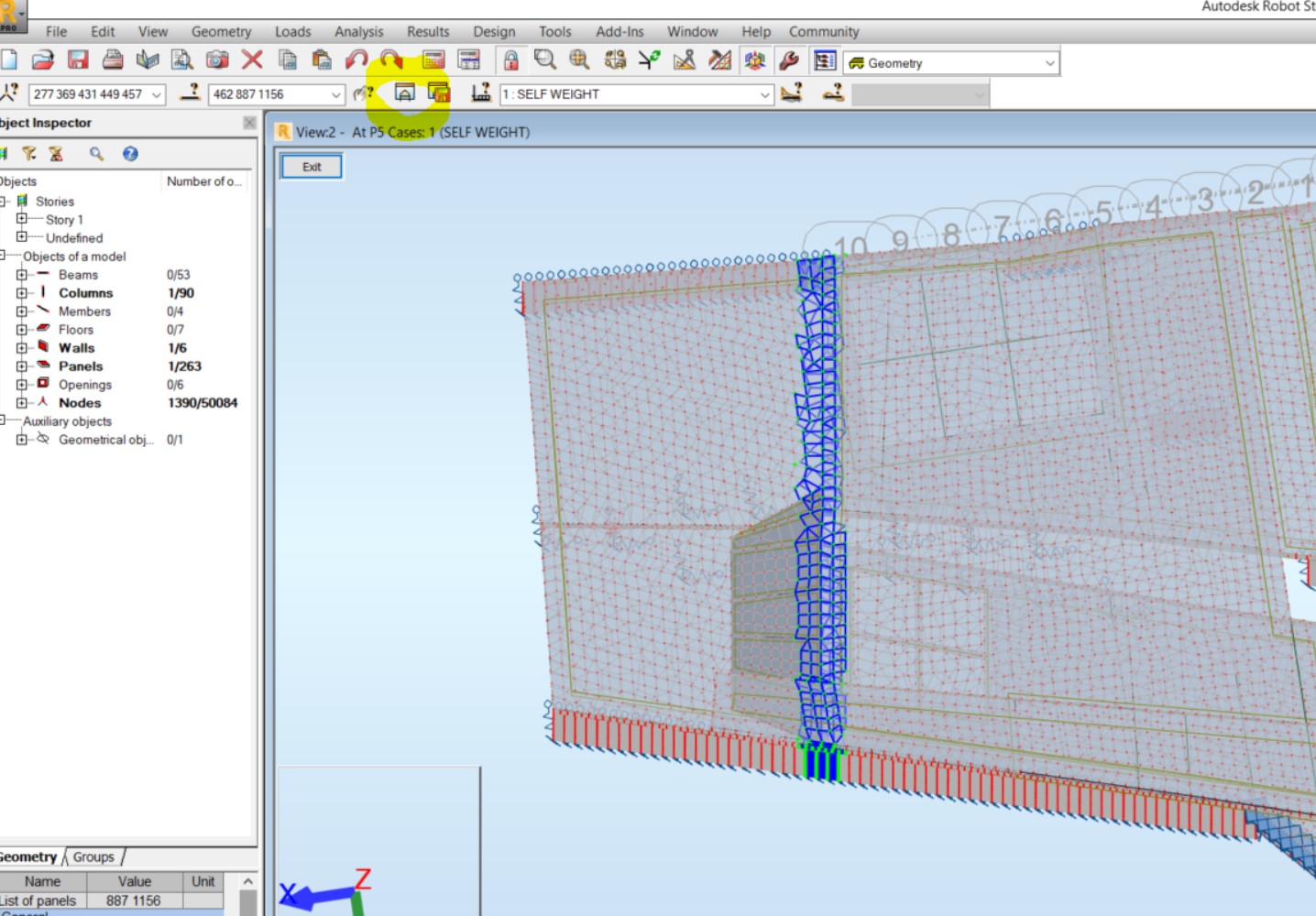Screen dimensions: 1316x916
Task: Take a screen capture with the camera tool
Action: pos(217,60)
